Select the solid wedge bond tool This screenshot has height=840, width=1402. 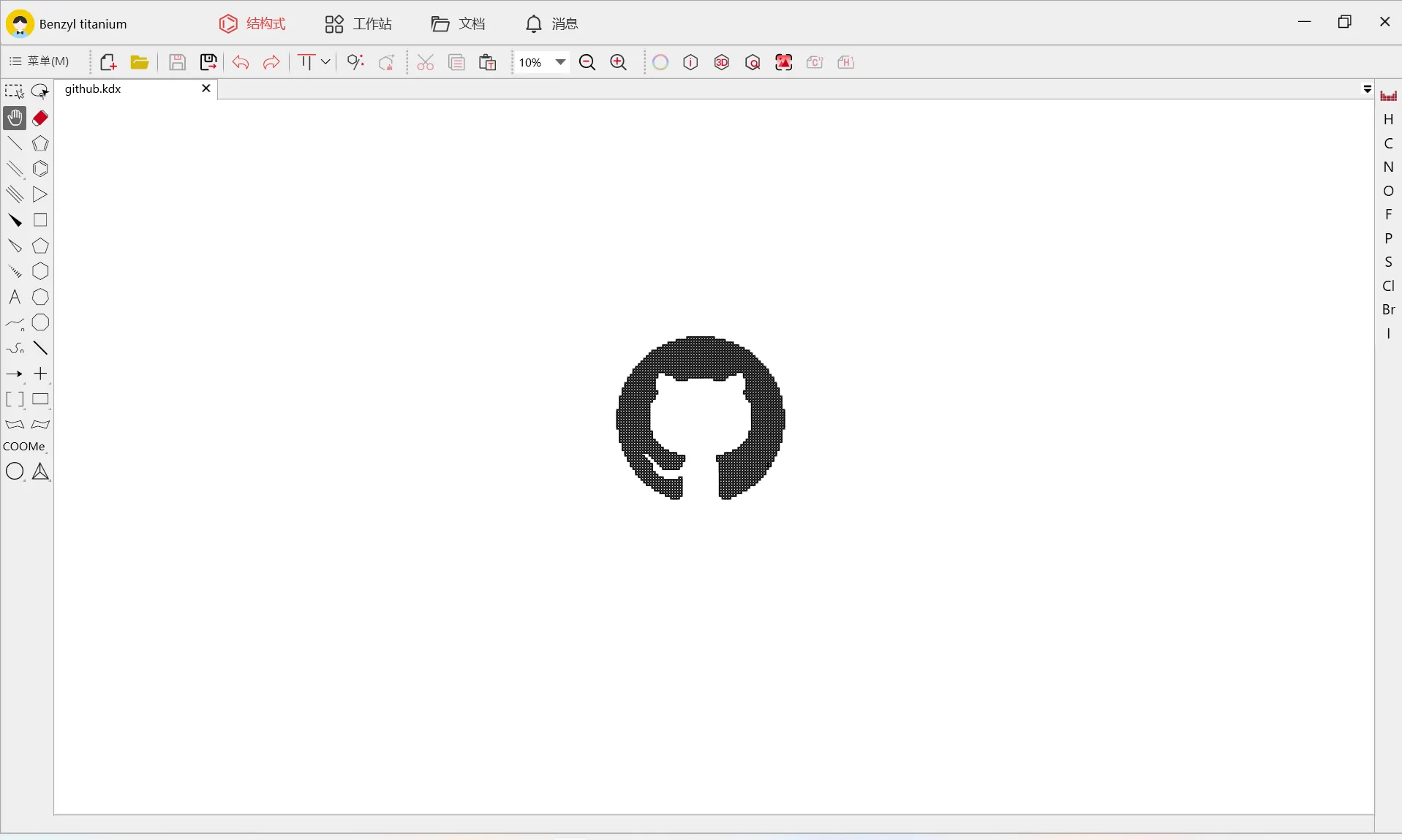[15, 220]
